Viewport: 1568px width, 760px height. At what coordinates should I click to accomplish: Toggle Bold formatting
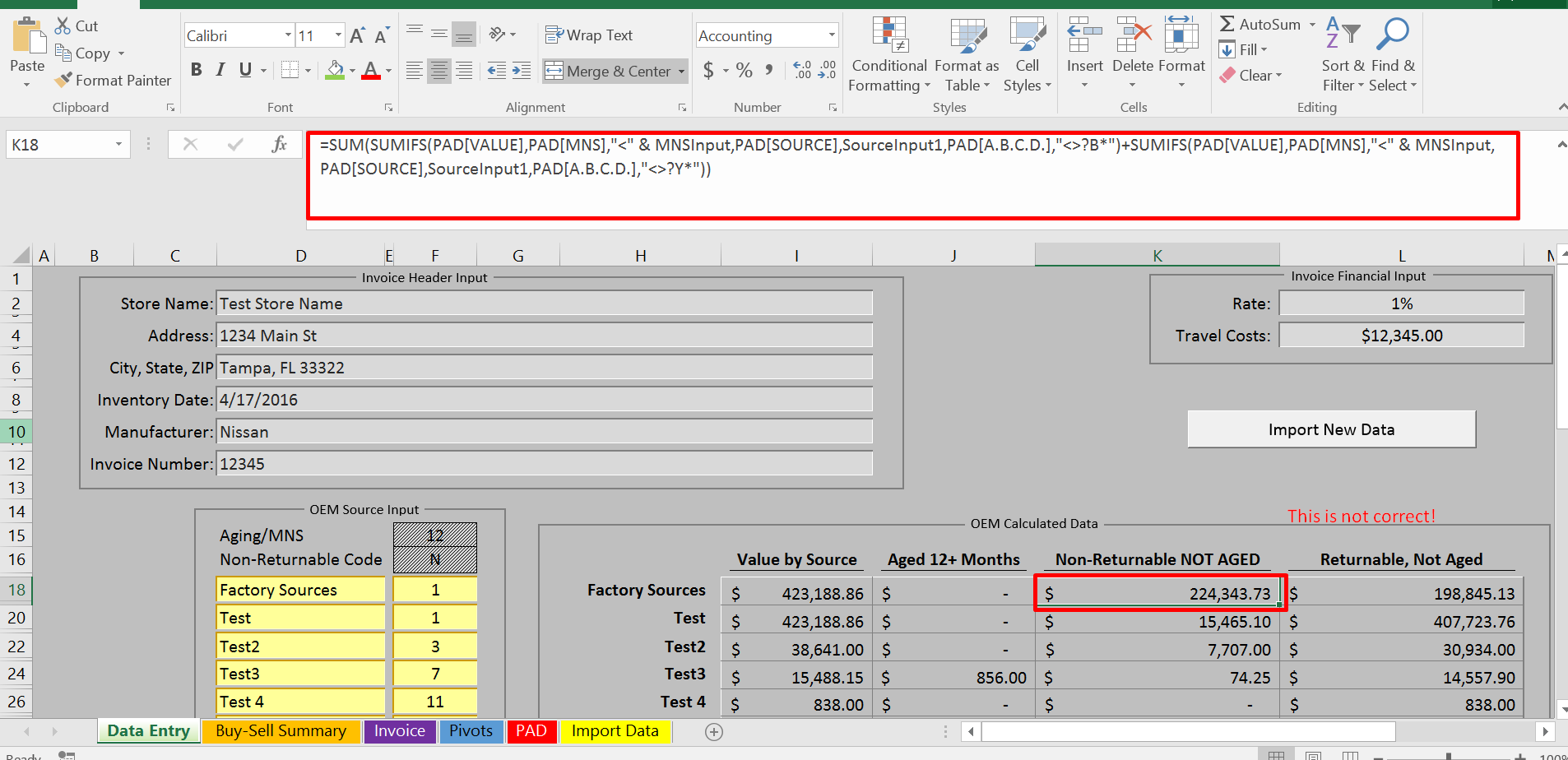pos(196,70)
